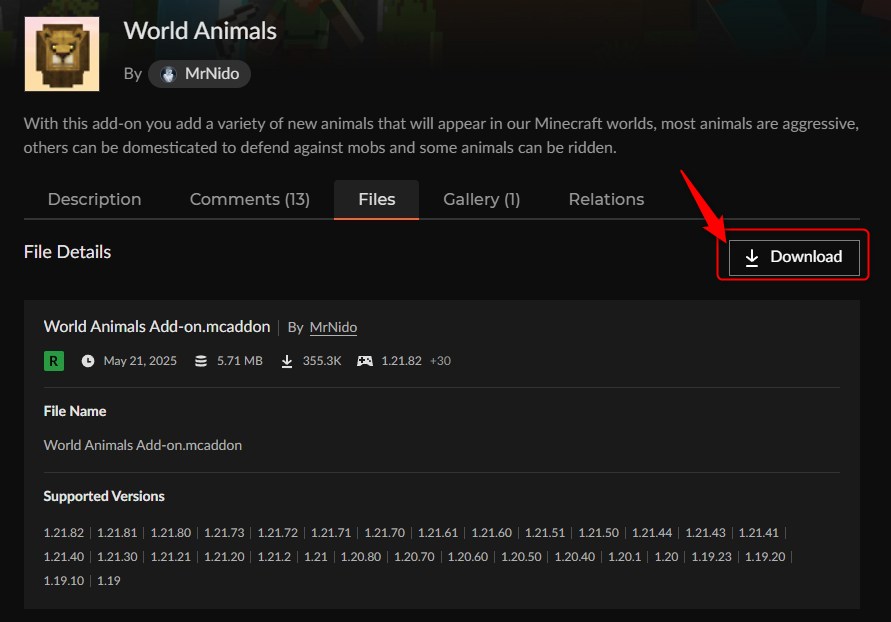Click supported version 1.21.44
The image size is (891, 622).
tap(652, 533)
